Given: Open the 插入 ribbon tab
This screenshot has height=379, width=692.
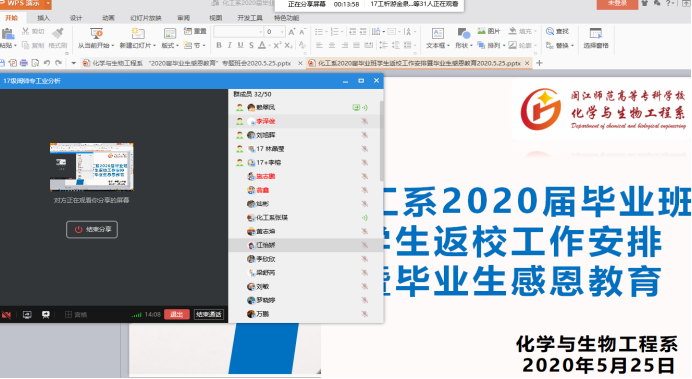Looking at the screenshot, I should (43, 18).
